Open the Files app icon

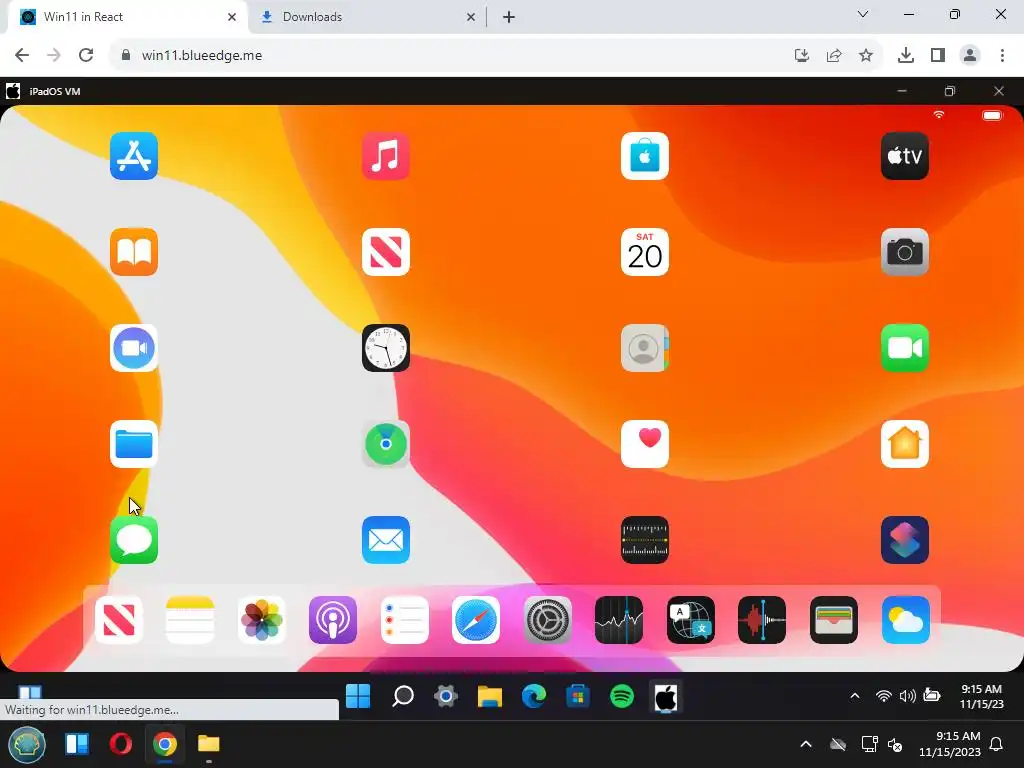pyautogui.click(x=134, y=444)
